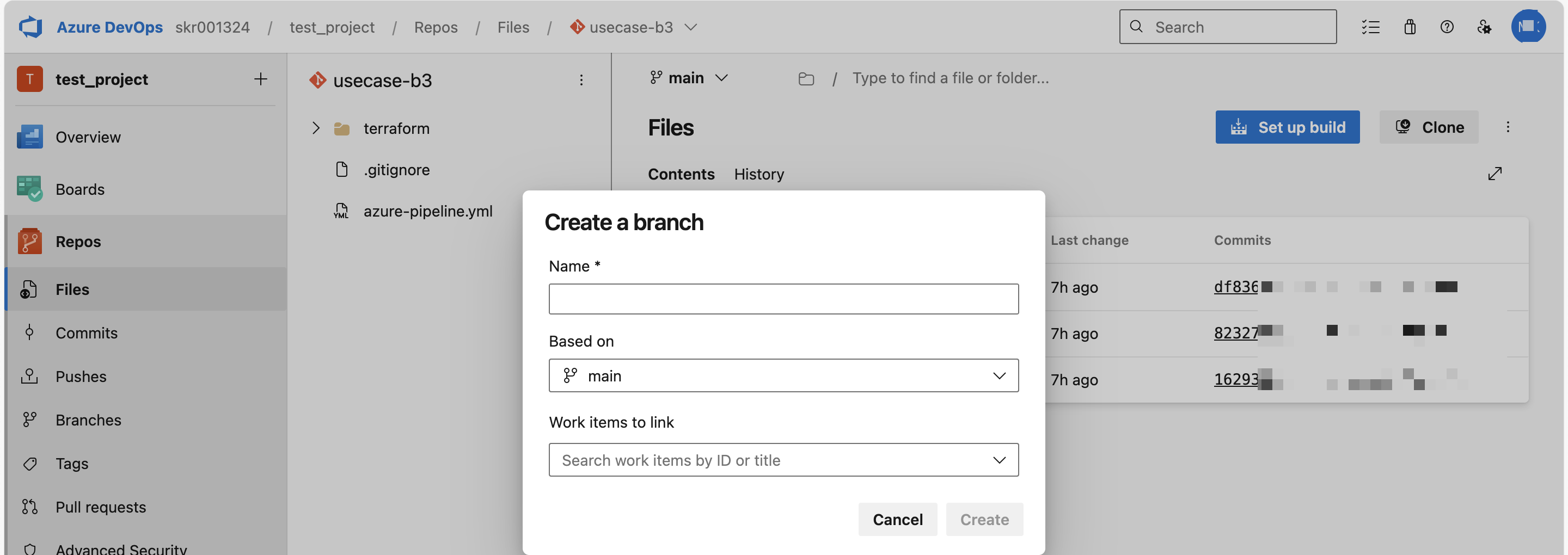
Task: Open the Tags section
Action: point(71,463)
